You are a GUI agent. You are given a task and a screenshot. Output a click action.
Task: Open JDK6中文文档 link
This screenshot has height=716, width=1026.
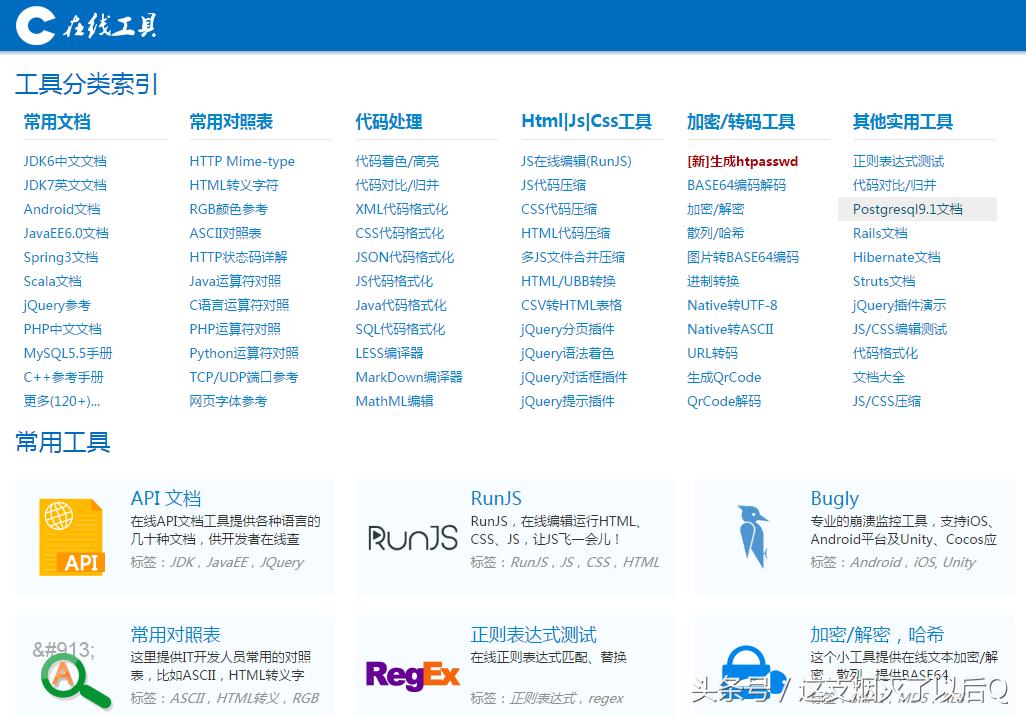[x=65, y=161]
